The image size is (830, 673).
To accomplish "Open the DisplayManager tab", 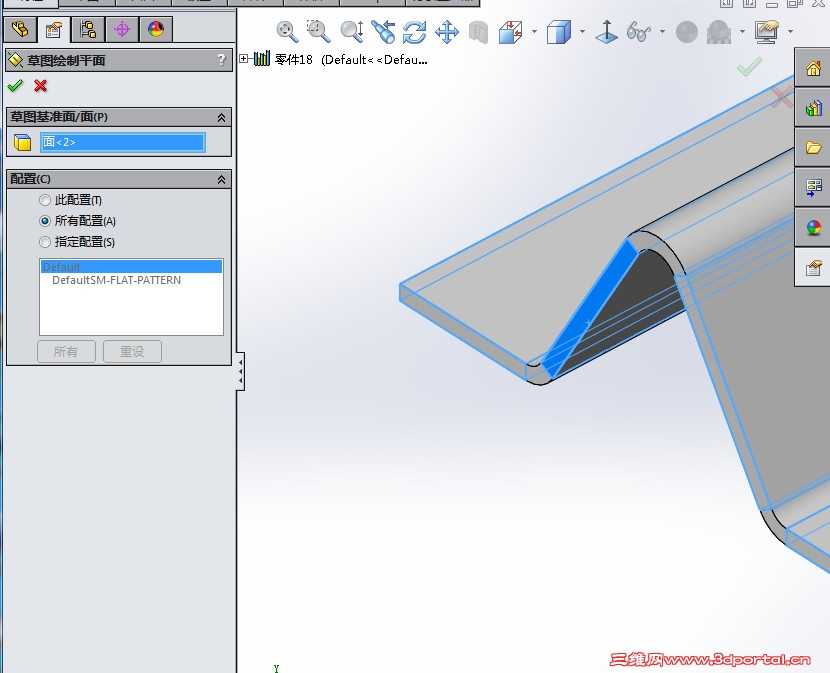I will [x=156, y=29].
